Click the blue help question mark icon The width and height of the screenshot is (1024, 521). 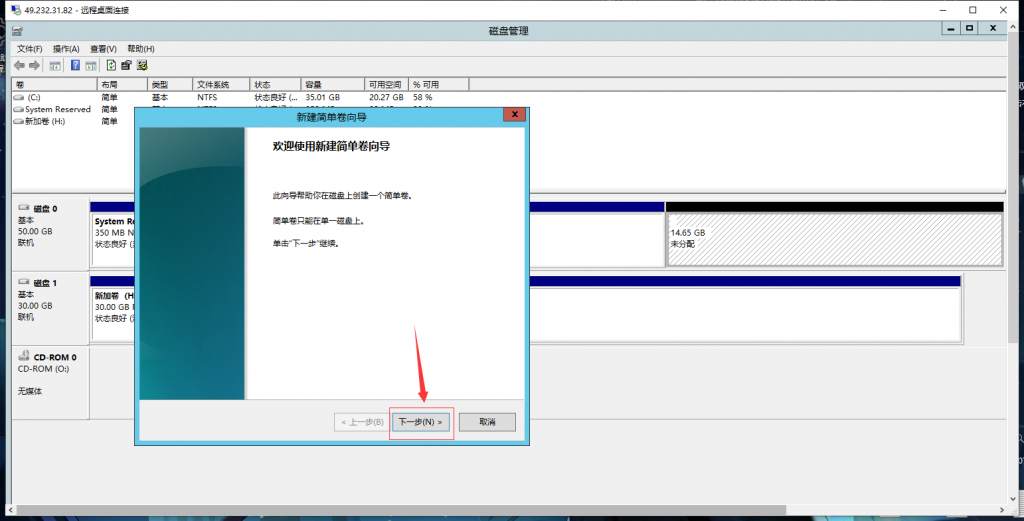point(75,65)
